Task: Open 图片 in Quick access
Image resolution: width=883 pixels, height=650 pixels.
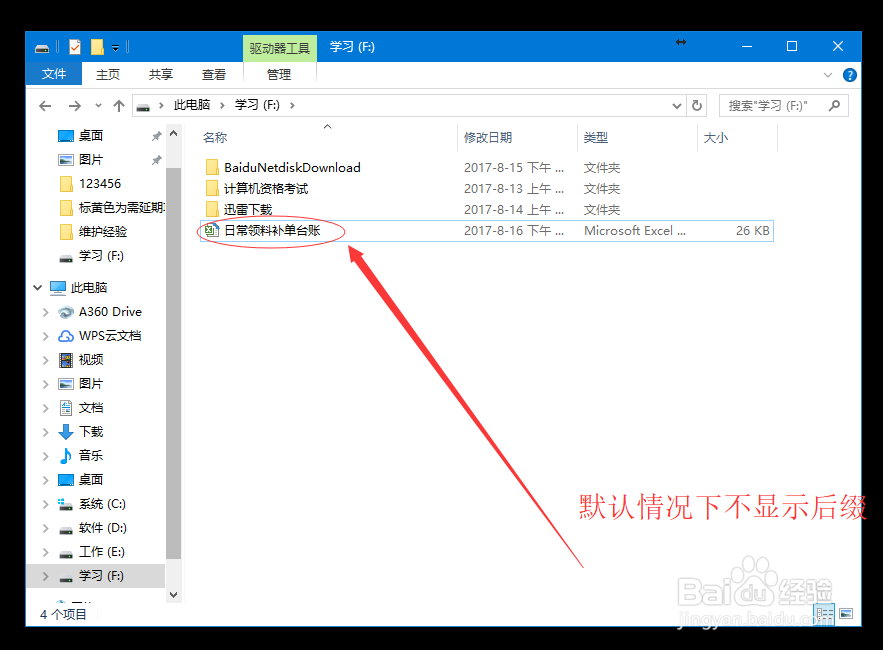Action: [x=91, y=159]
